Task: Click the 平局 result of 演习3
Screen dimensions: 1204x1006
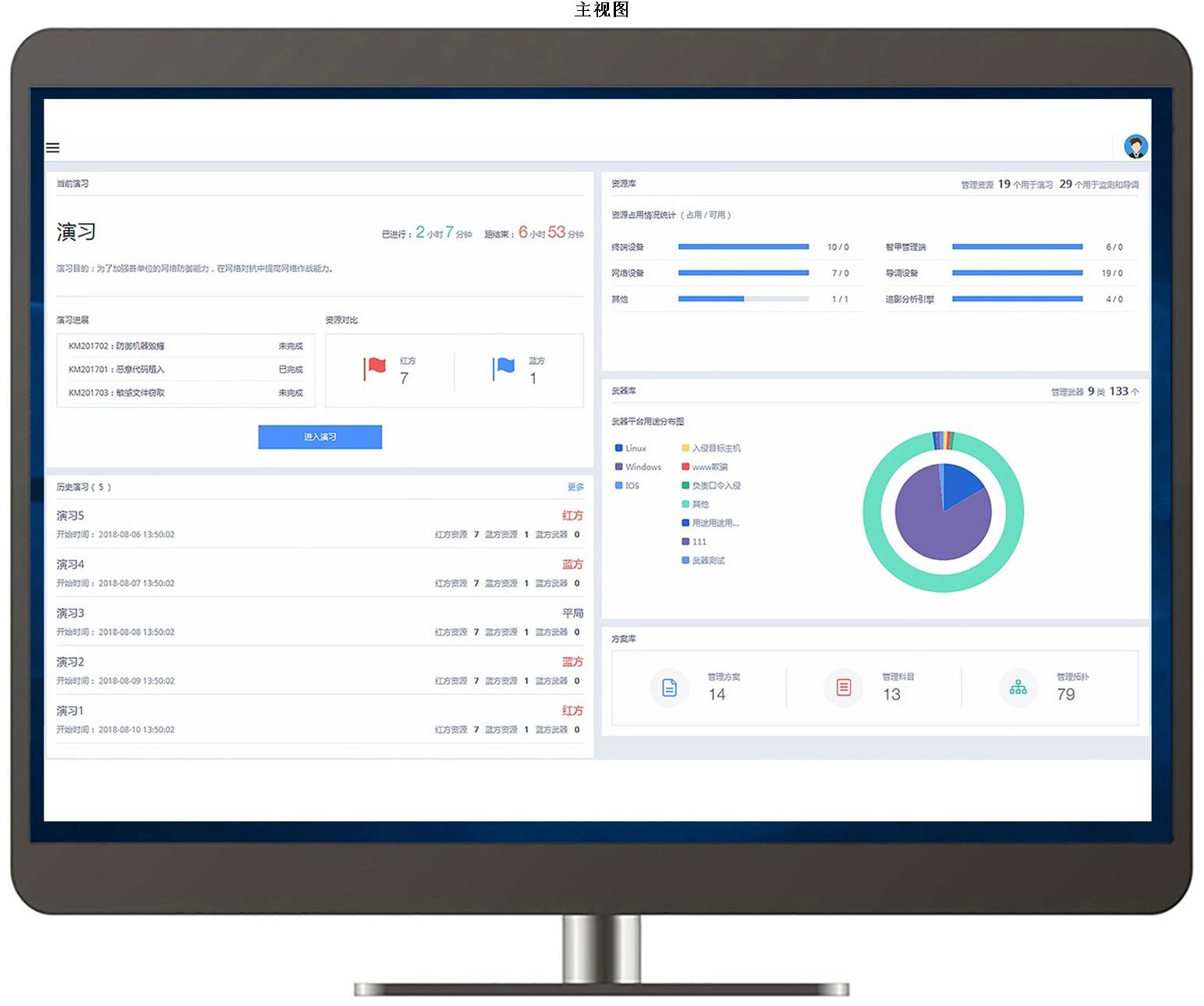Action: pyautogui.click(x=572, y=613)
